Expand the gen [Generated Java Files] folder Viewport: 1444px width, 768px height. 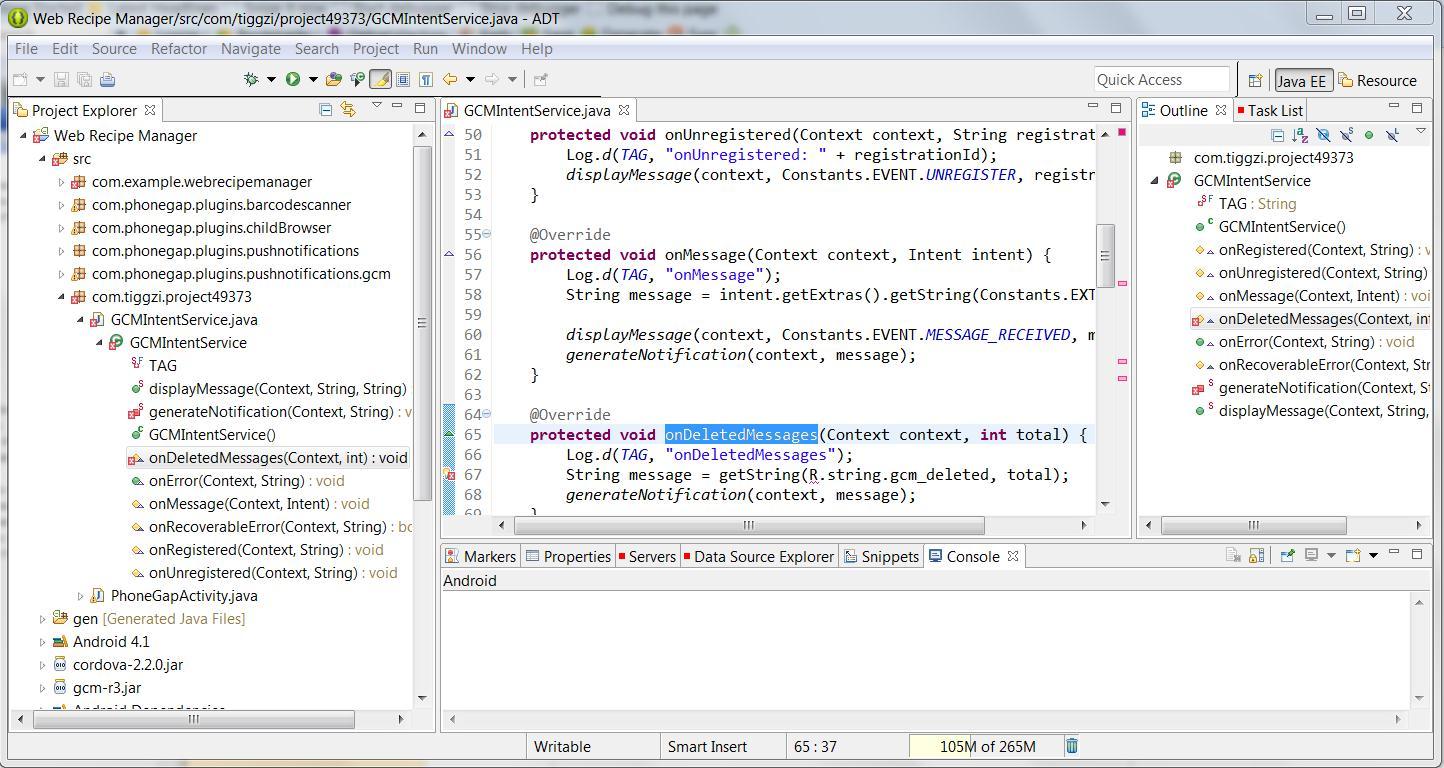pos(42,619)
